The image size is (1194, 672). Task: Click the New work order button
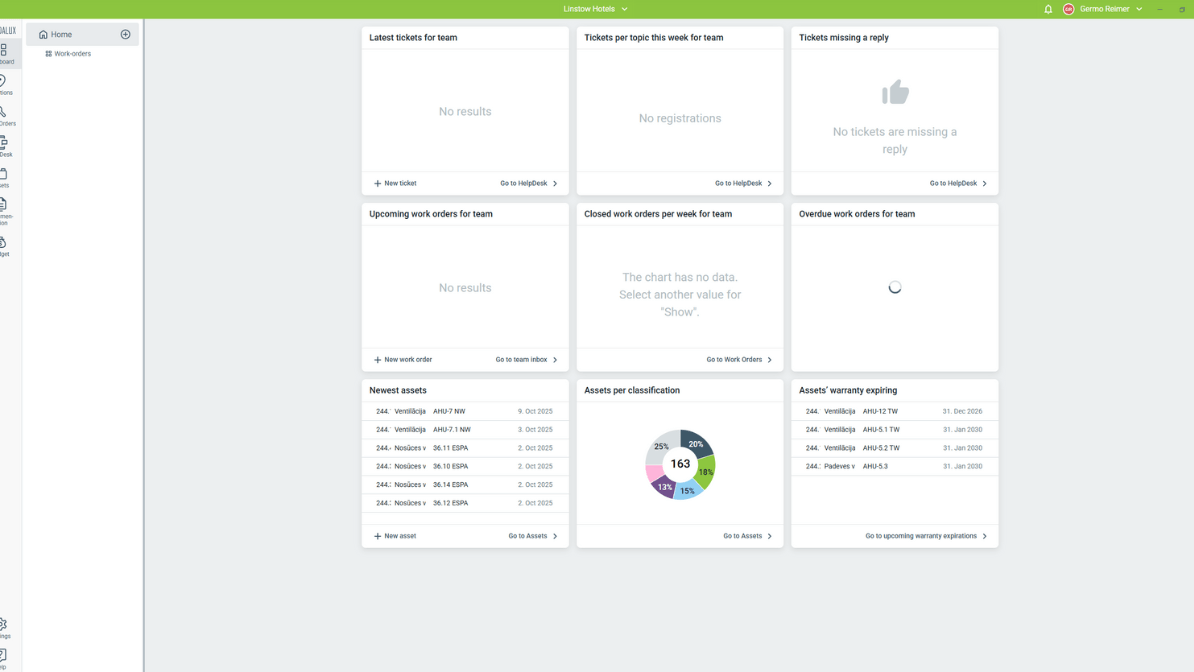pyautogui.click(x=403, y=359)
